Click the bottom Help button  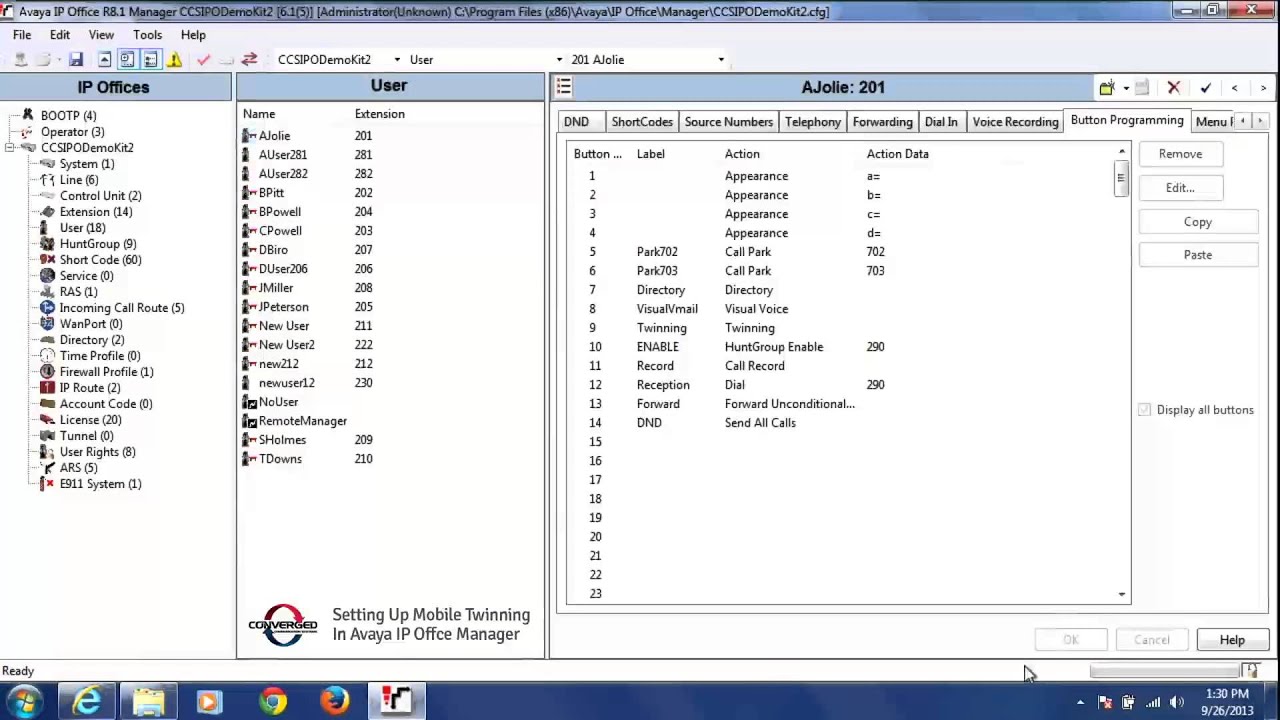[1232, 640]
